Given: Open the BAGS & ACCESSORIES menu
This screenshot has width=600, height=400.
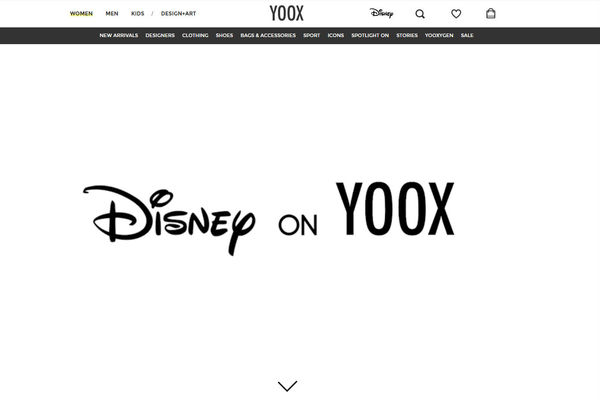Looking at the screenshot, I should pos(268,36).
